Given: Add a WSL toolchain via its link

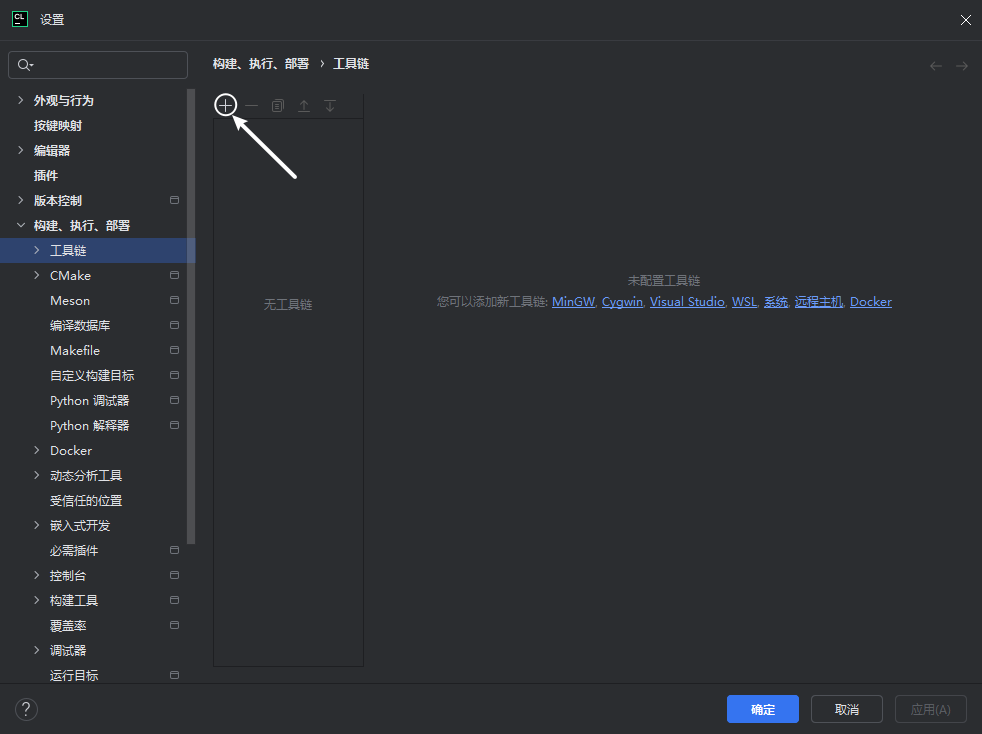Looking at the screenshot, I should (x=744, y=301).
